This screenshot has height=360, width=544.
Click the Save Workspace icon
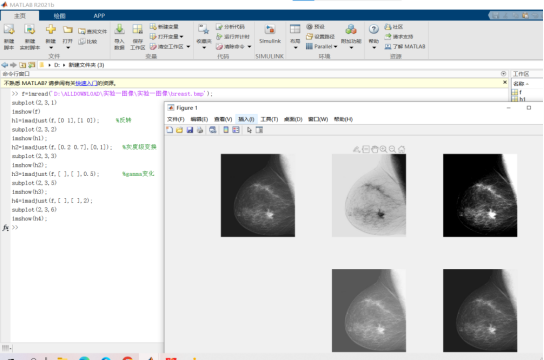(x=137, y=29)
